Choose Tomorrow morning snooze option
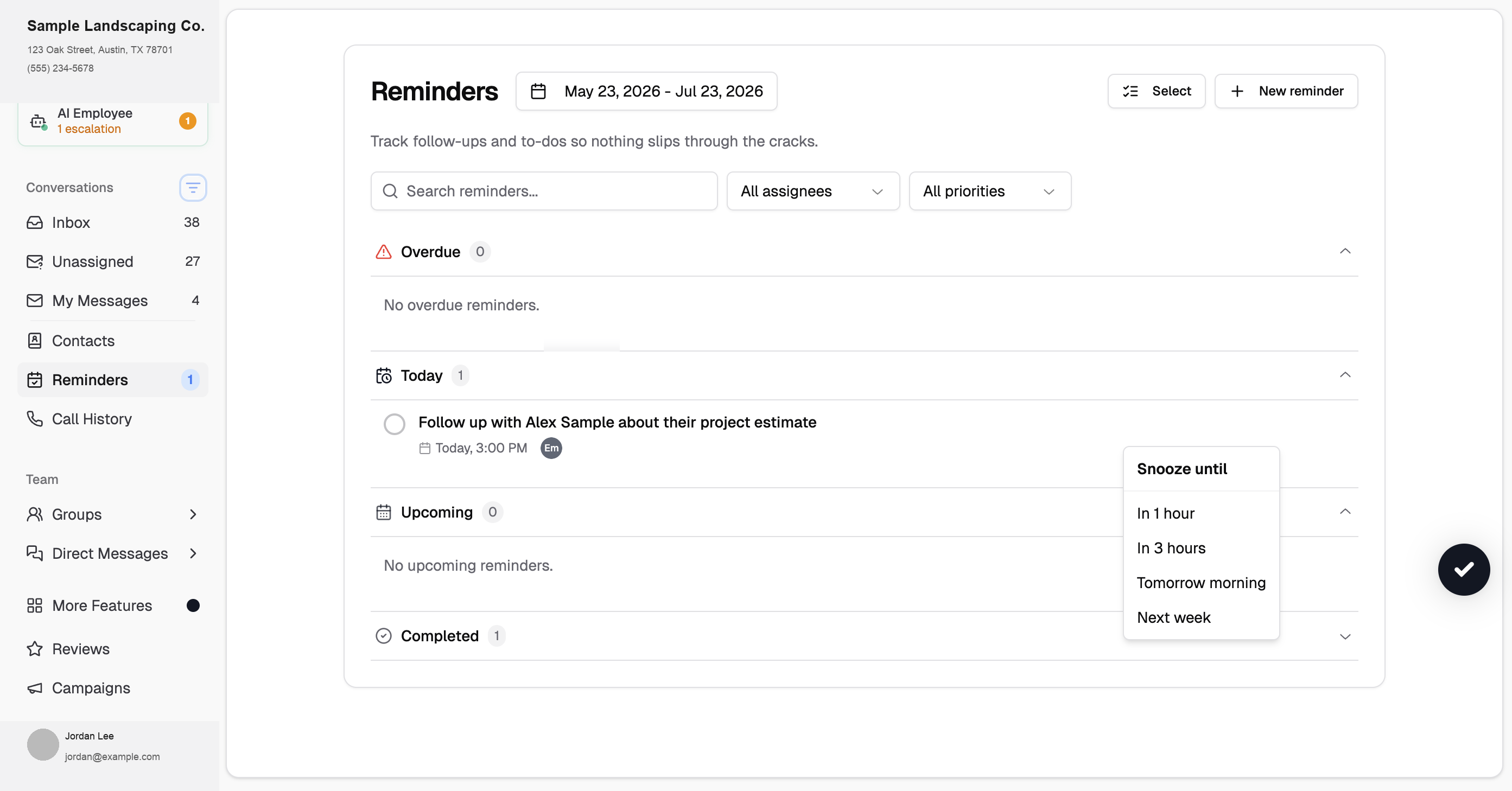The image size is (1512, 791). (1201, 583)
